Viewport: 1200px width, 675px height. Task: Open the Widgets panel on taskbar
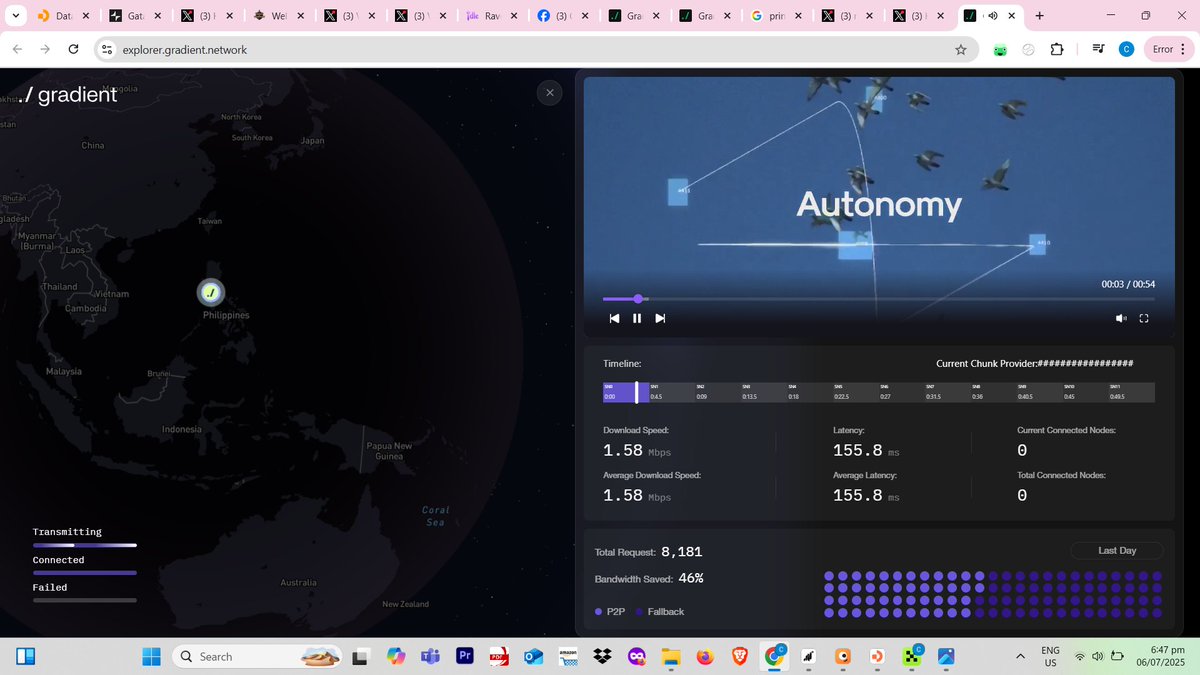pos(25,656)
